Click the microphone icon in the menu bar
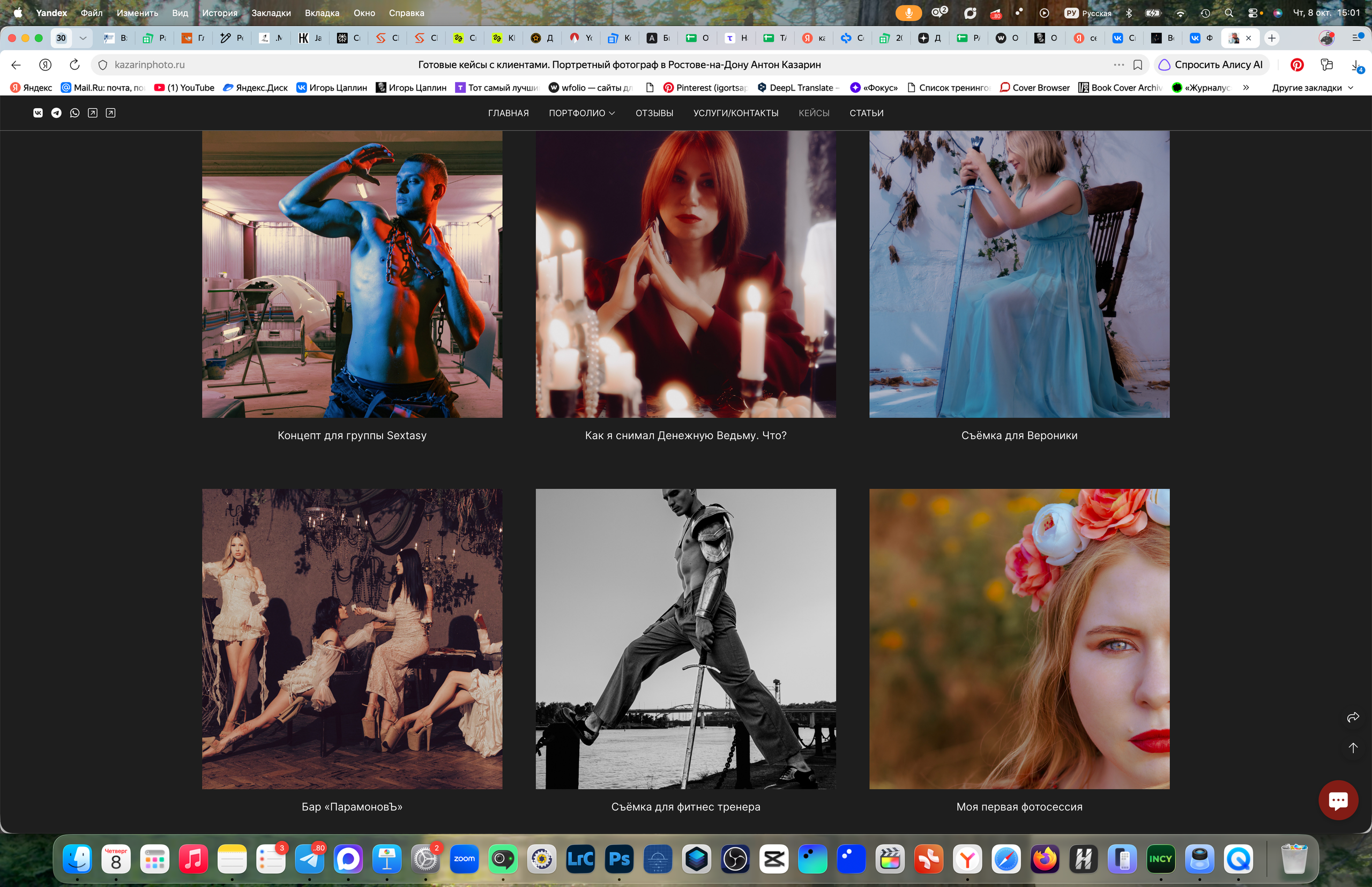Image resolution: width=1372 pixels, height=887 pixels. [x=908, y=13]
